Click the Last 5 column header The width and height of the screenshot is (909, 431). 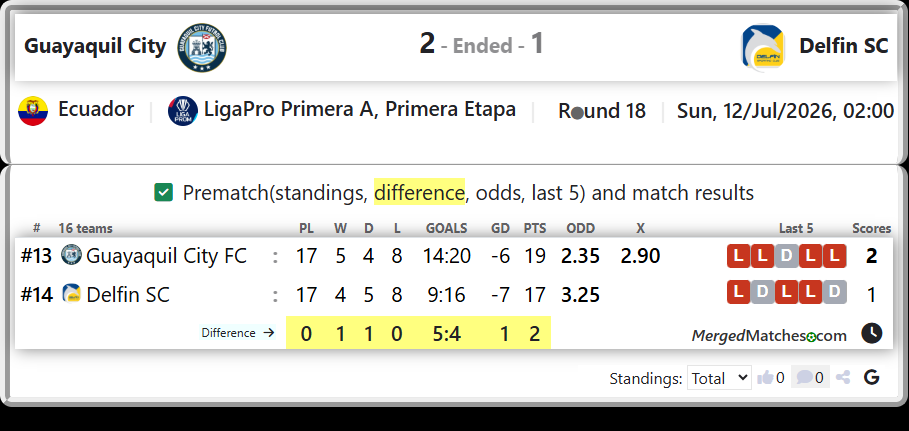796,229
